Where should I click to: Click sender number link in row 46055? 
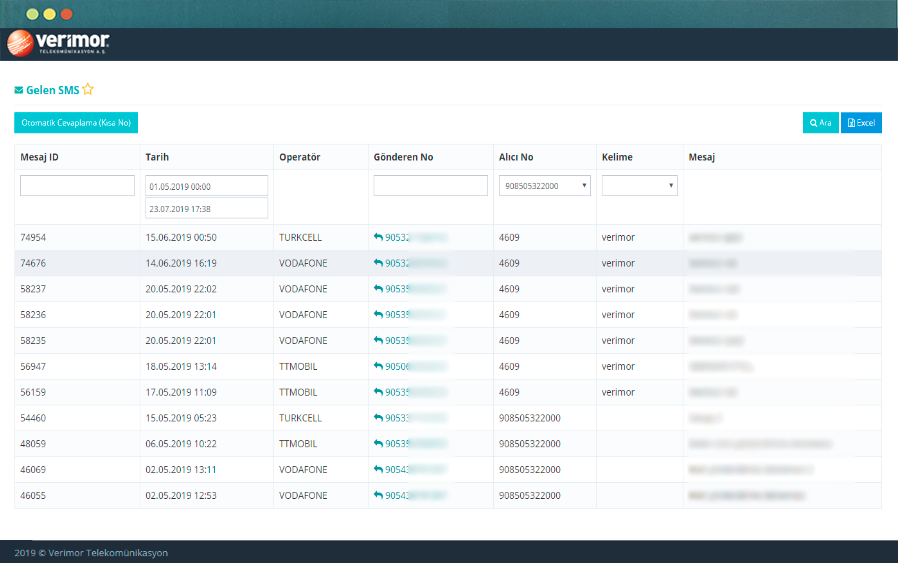pos(416,495)
